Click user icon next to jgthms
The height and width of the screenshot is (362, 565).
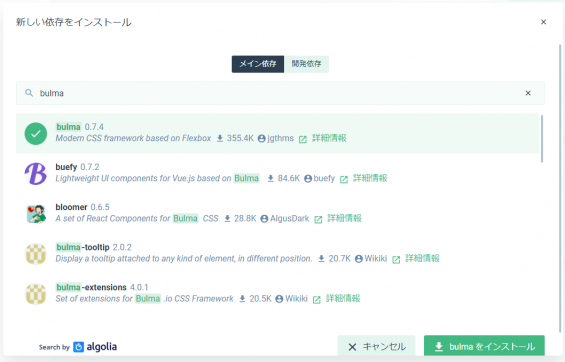(262, 138)
